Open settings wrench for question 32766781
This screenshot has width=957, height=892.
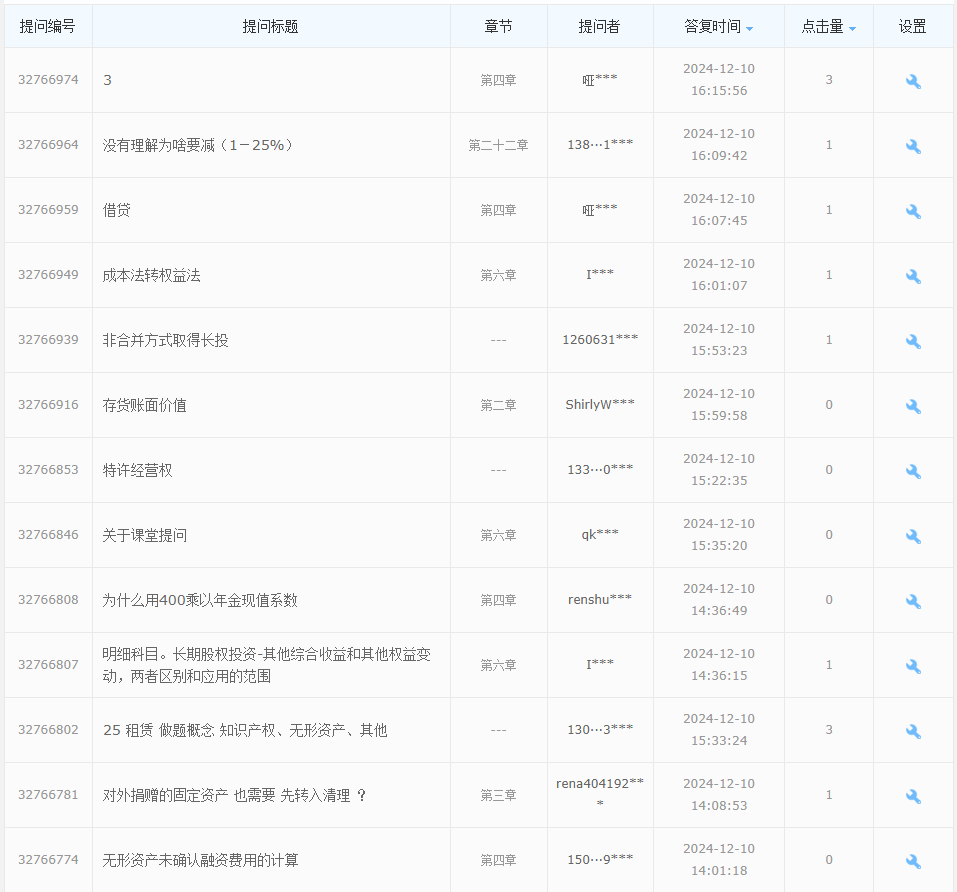pyautogui.click(x=912, y=795)
